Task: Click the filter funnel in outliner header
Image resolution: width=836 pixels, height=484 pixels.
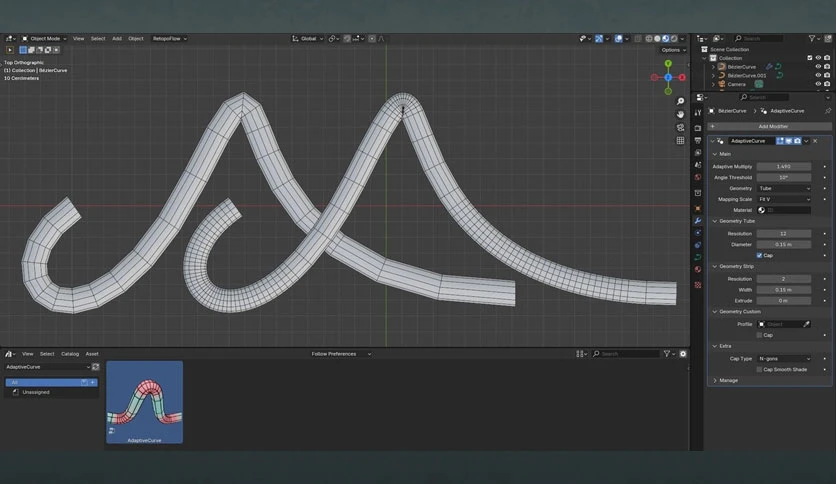Action: click(x=812, y=38)
